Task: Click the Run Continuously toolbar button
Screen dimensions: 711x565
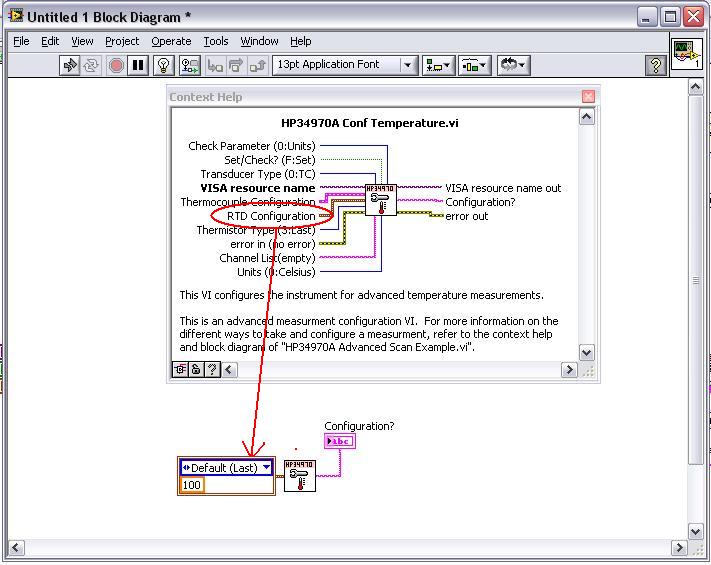Action: point(91,65)
